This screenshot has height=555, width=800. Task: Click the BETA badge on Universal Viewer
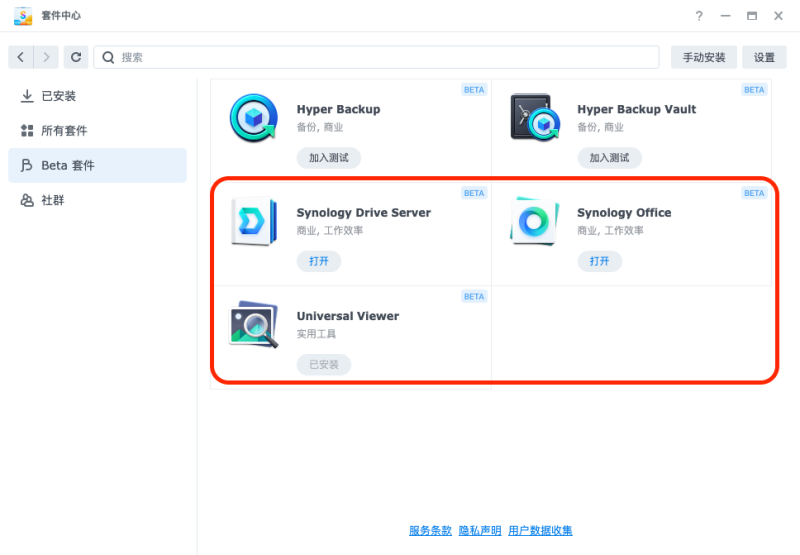click(x=474, y=296)
